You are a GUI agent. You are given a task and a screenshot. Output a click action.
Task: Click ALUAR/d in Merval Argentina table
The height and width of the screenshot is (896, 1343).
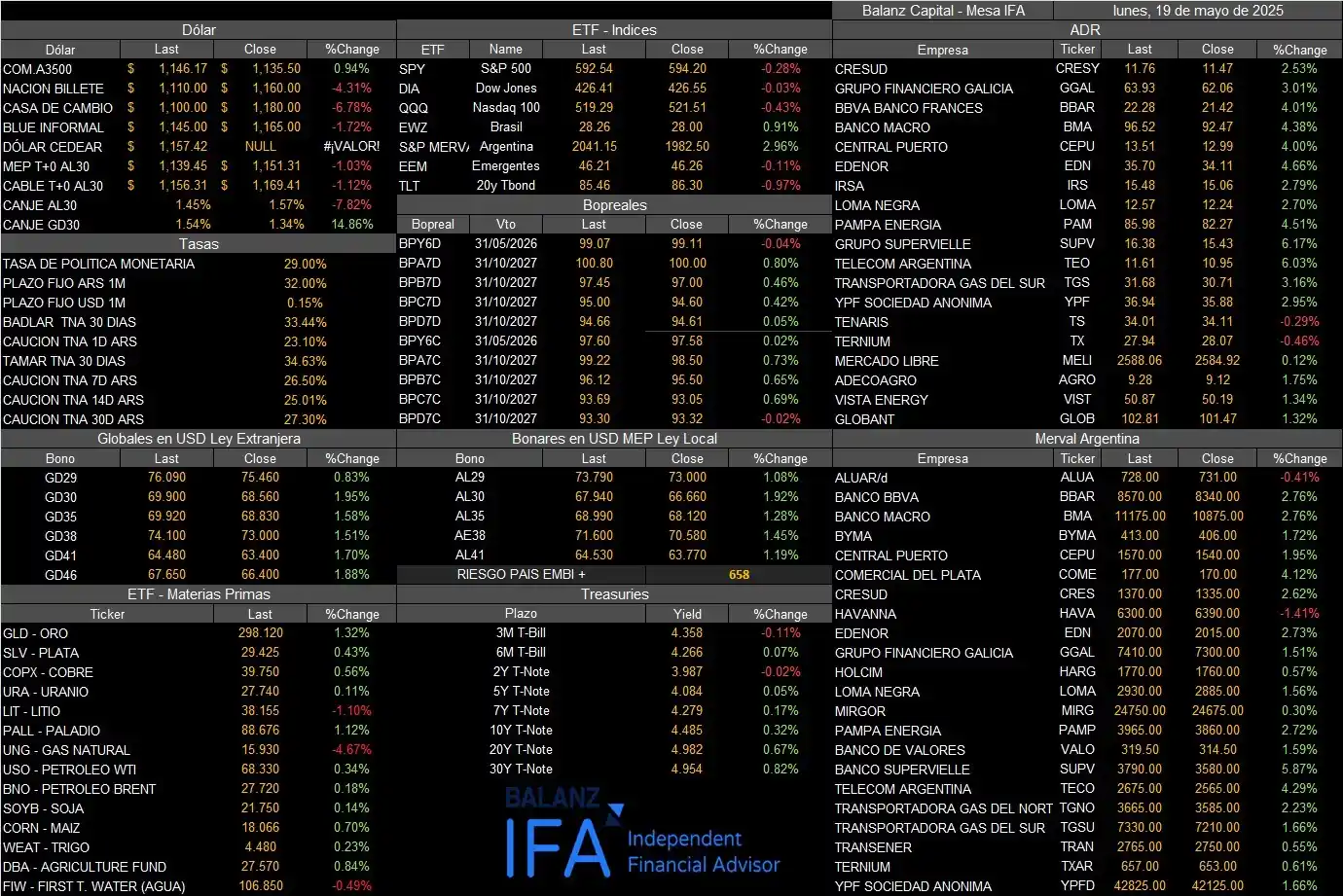tap(861, 478)
